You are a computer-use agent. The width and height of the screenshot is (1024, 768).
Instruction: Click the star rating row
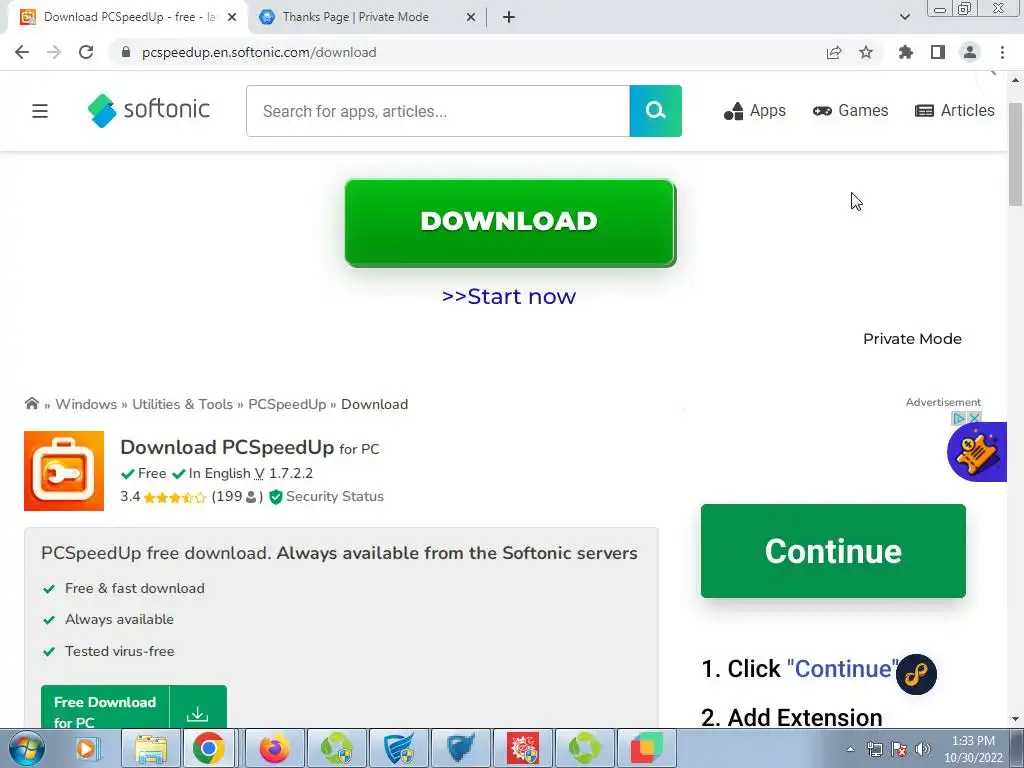click(x=175, y=497)
